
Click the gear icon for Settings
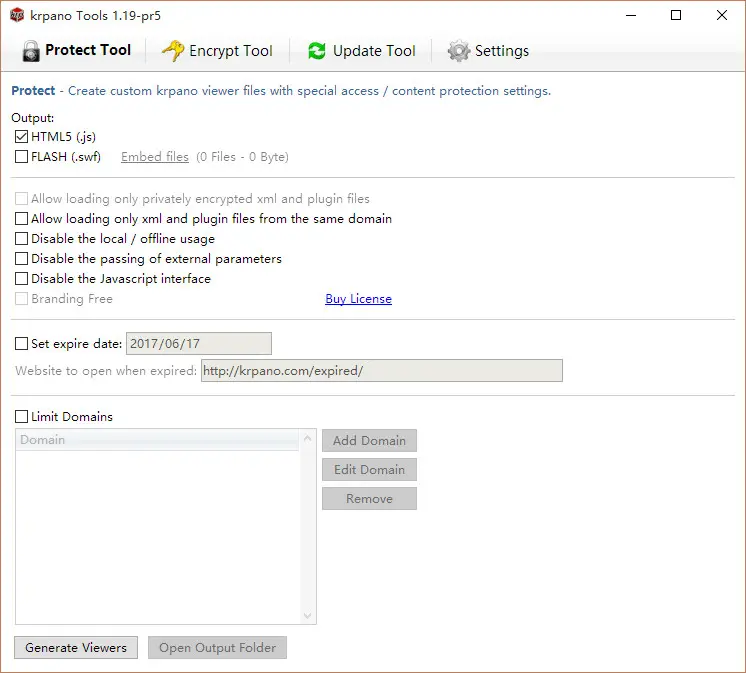point(458,51)
